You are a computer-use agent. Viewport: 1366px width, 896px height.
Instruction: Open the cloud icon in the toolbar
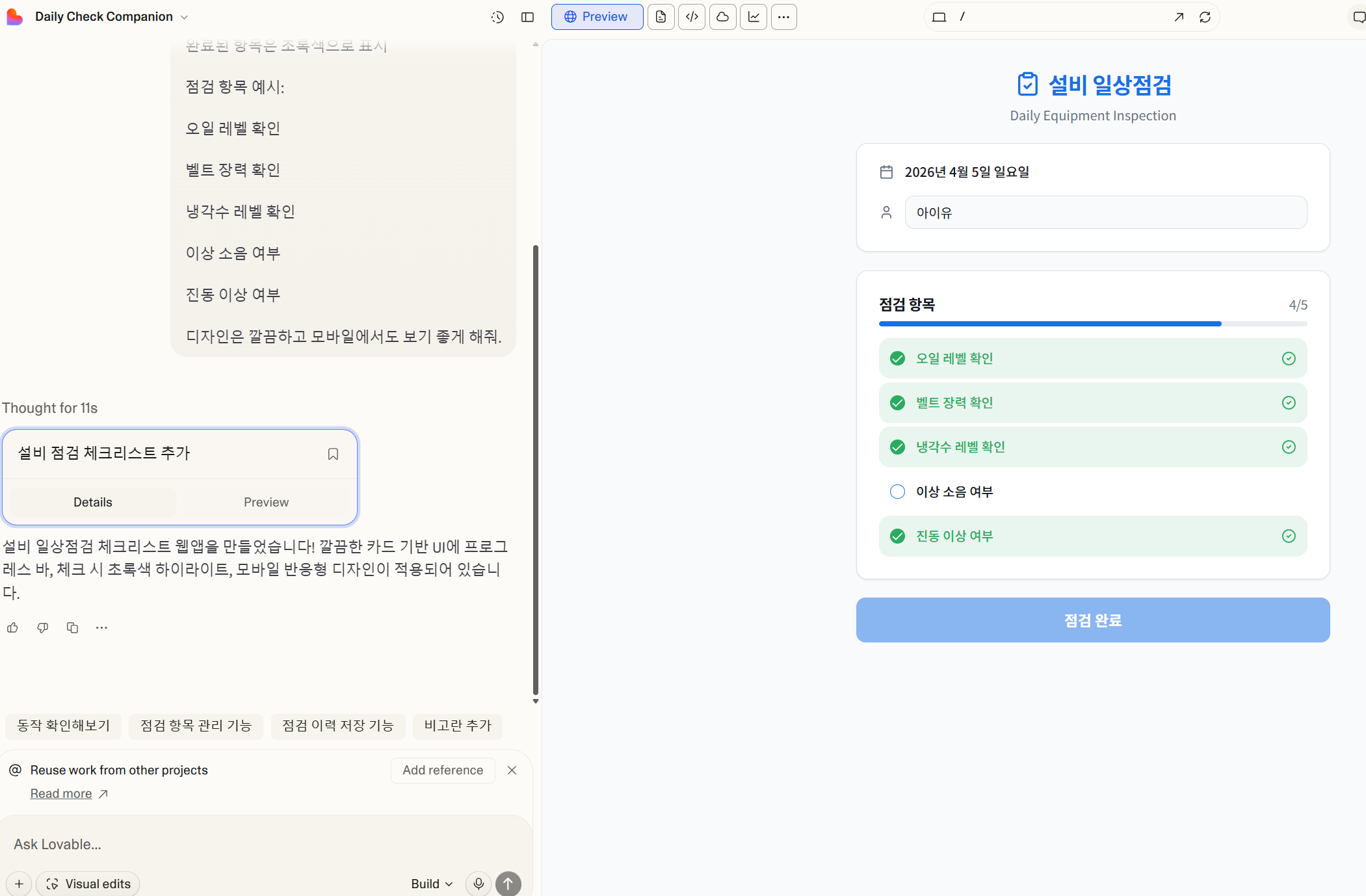coord(722,17)
